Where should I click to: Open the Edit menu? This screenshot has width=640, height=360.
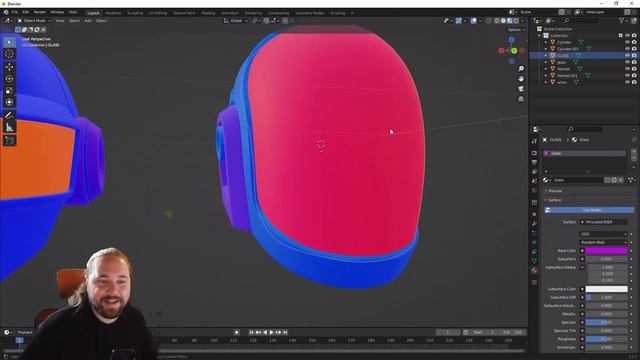coord(26,13)
